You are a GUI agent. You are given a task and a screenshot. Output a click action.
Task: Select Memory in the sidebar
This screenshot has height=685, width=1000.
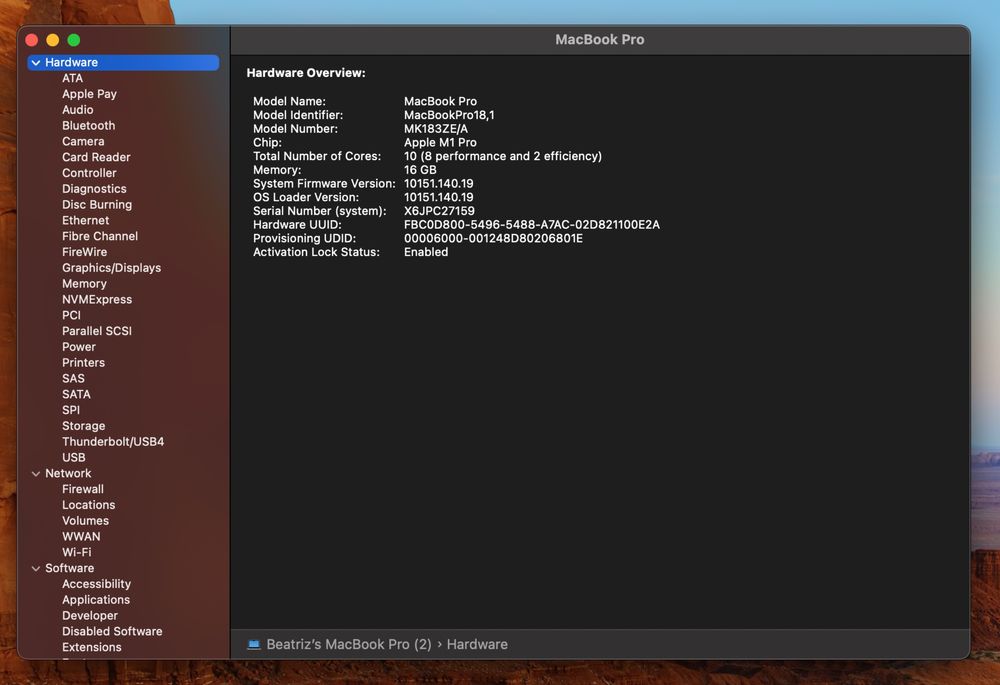[84, 284]
